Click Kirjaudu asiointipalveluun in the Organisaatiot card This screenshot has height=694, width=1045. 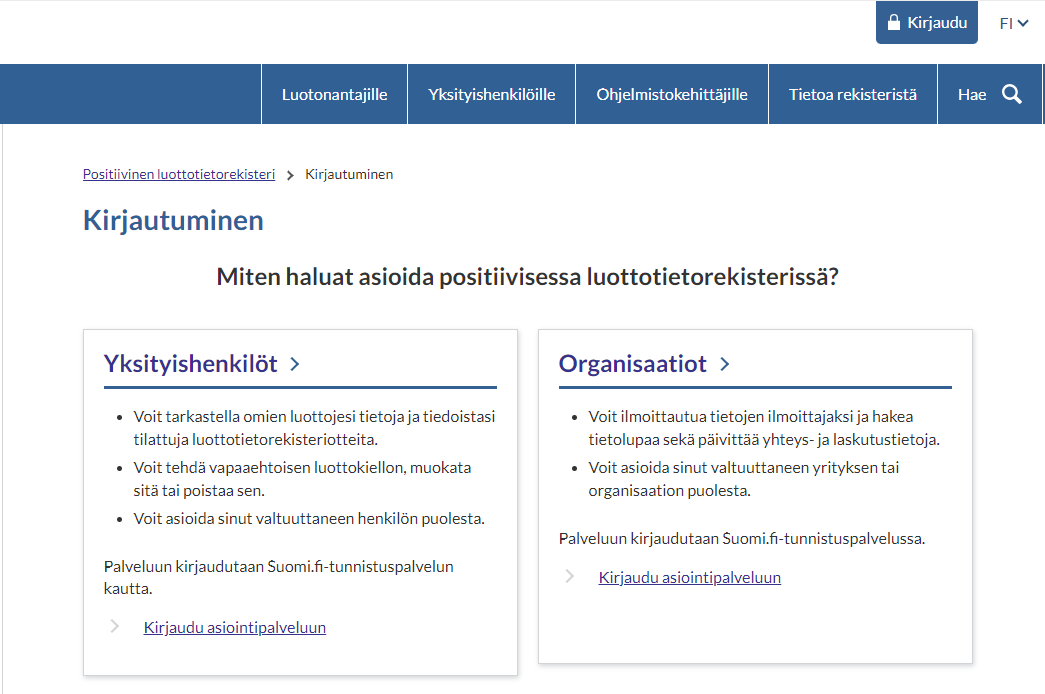click(x=689, y=577)
